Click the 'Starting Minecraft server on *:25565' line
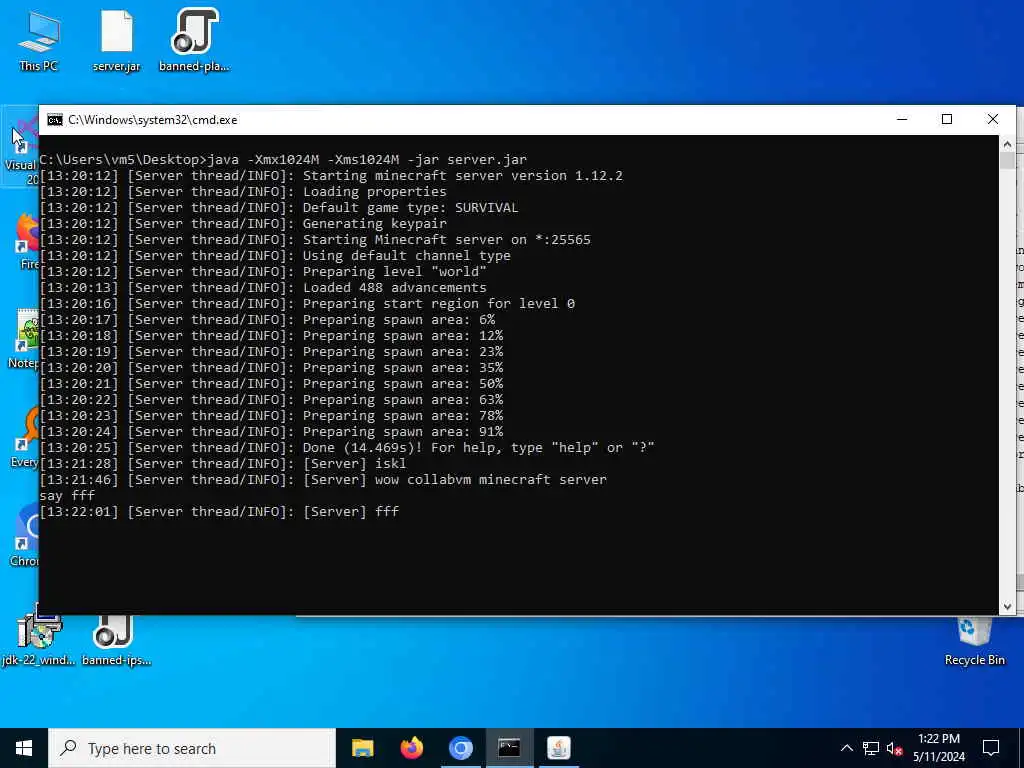Viewport: 1024px width, 768px height. [315, 240]
